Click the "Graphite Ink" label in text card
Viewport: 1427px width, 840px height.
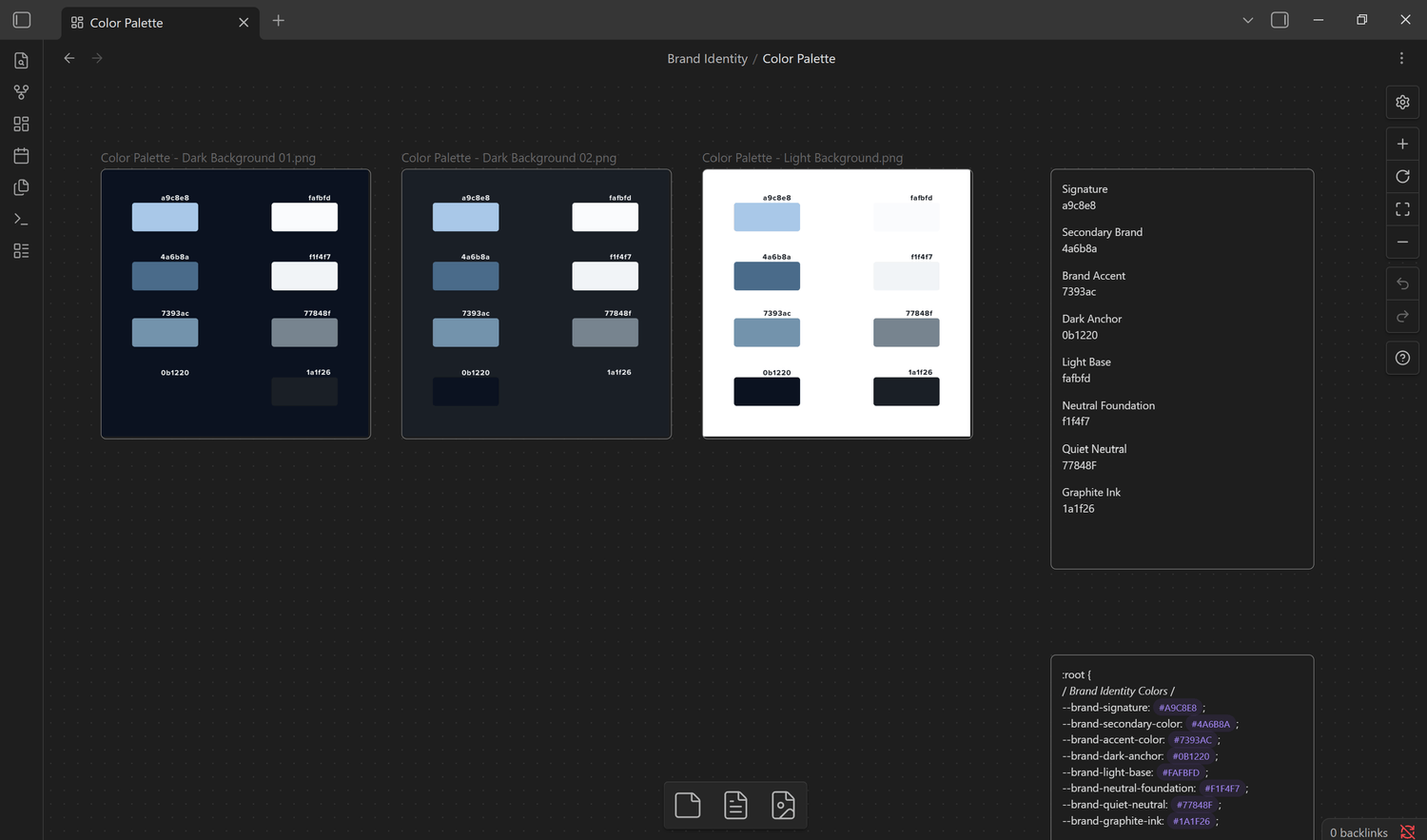coord(1091,492)
